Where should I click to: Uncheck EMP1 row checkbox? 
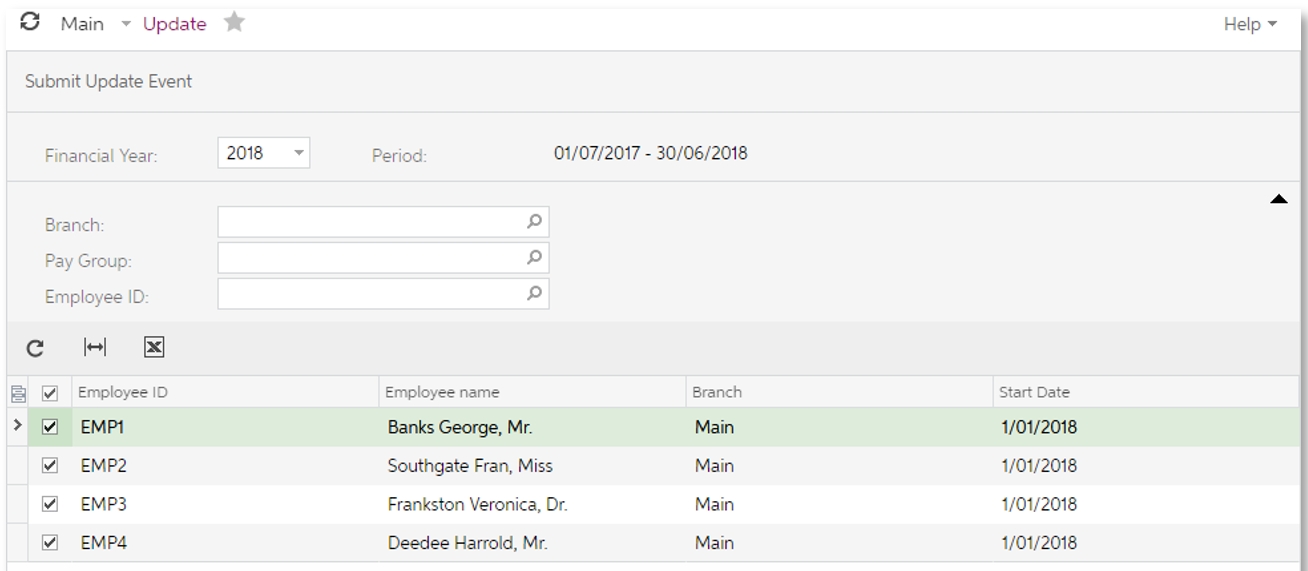pos(50,427)
